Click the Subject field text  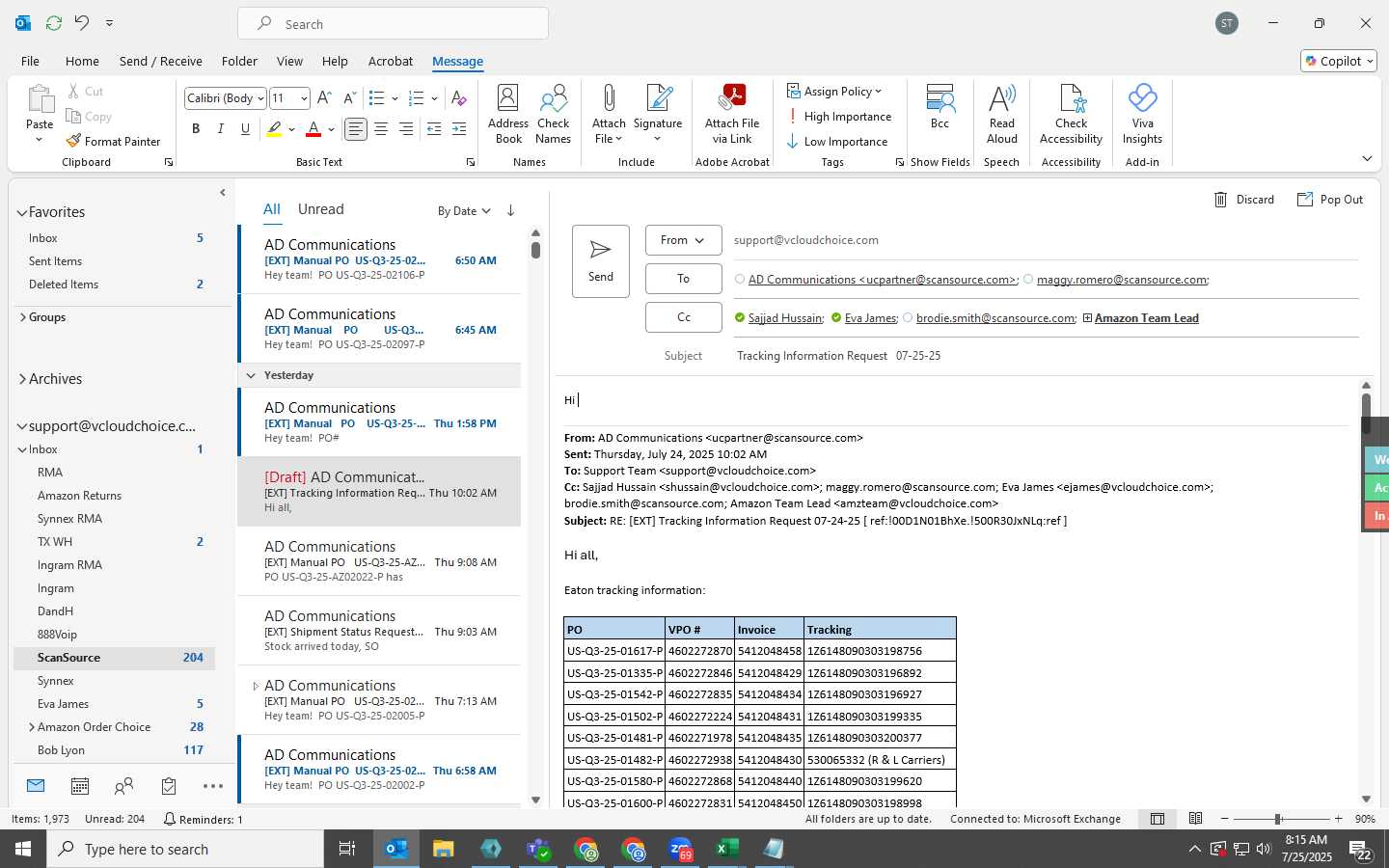838,356
